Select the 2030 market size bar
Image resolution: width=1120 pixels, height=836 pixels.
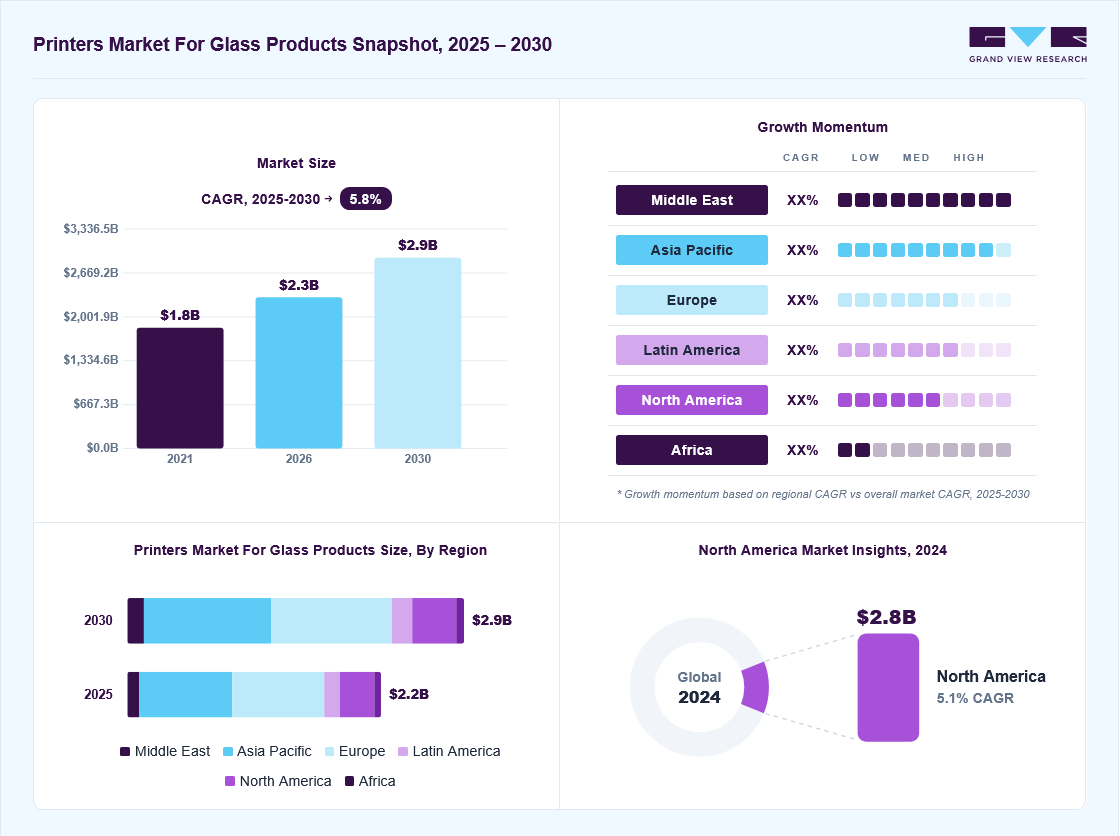click(418, 353)
